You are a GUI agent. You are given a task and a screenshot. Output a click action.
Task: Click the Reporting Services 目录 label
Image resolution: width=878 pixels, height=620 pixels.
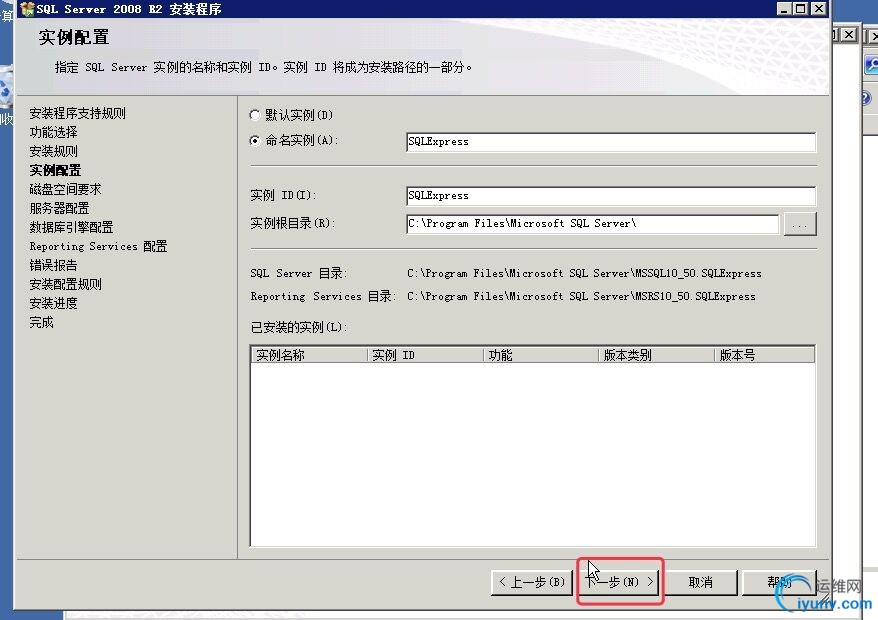point(323,296)
